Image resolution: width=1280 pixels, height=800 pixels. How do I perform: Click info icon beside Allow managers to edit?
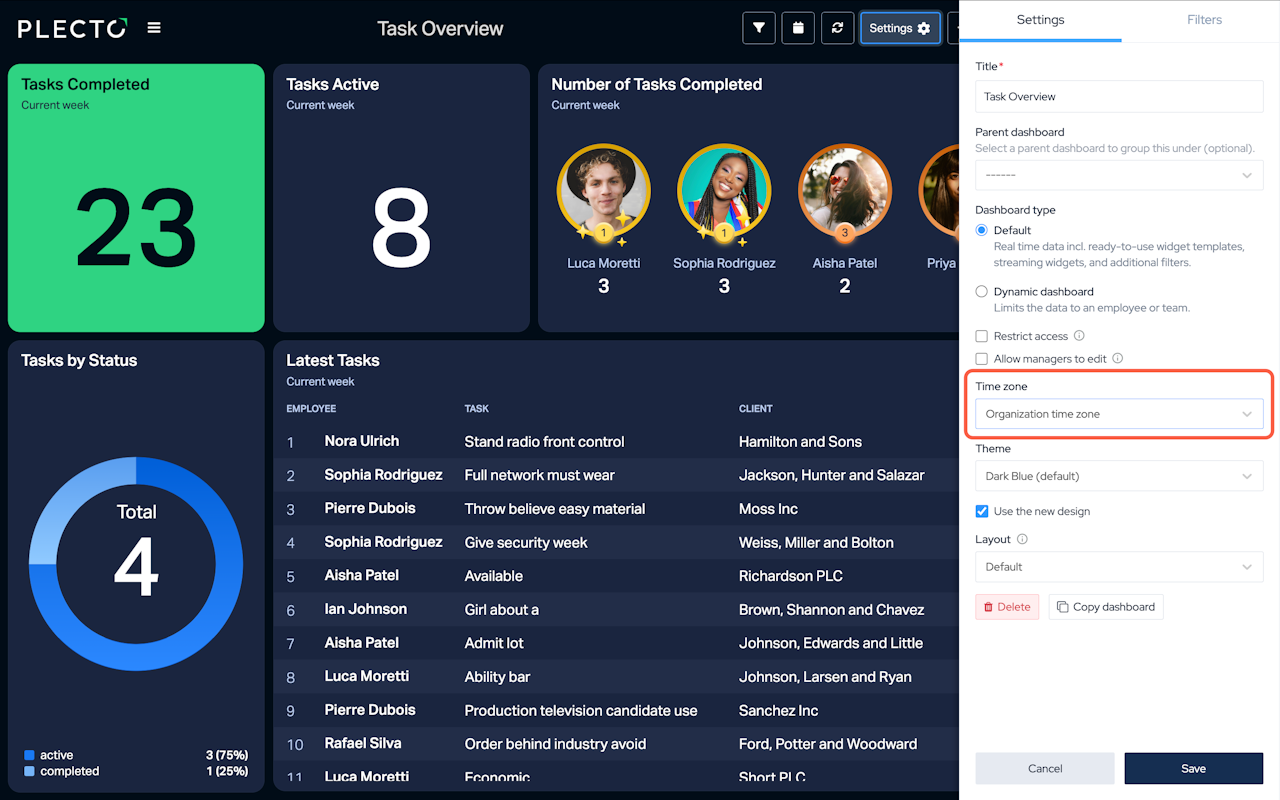tap(1118, 358)
